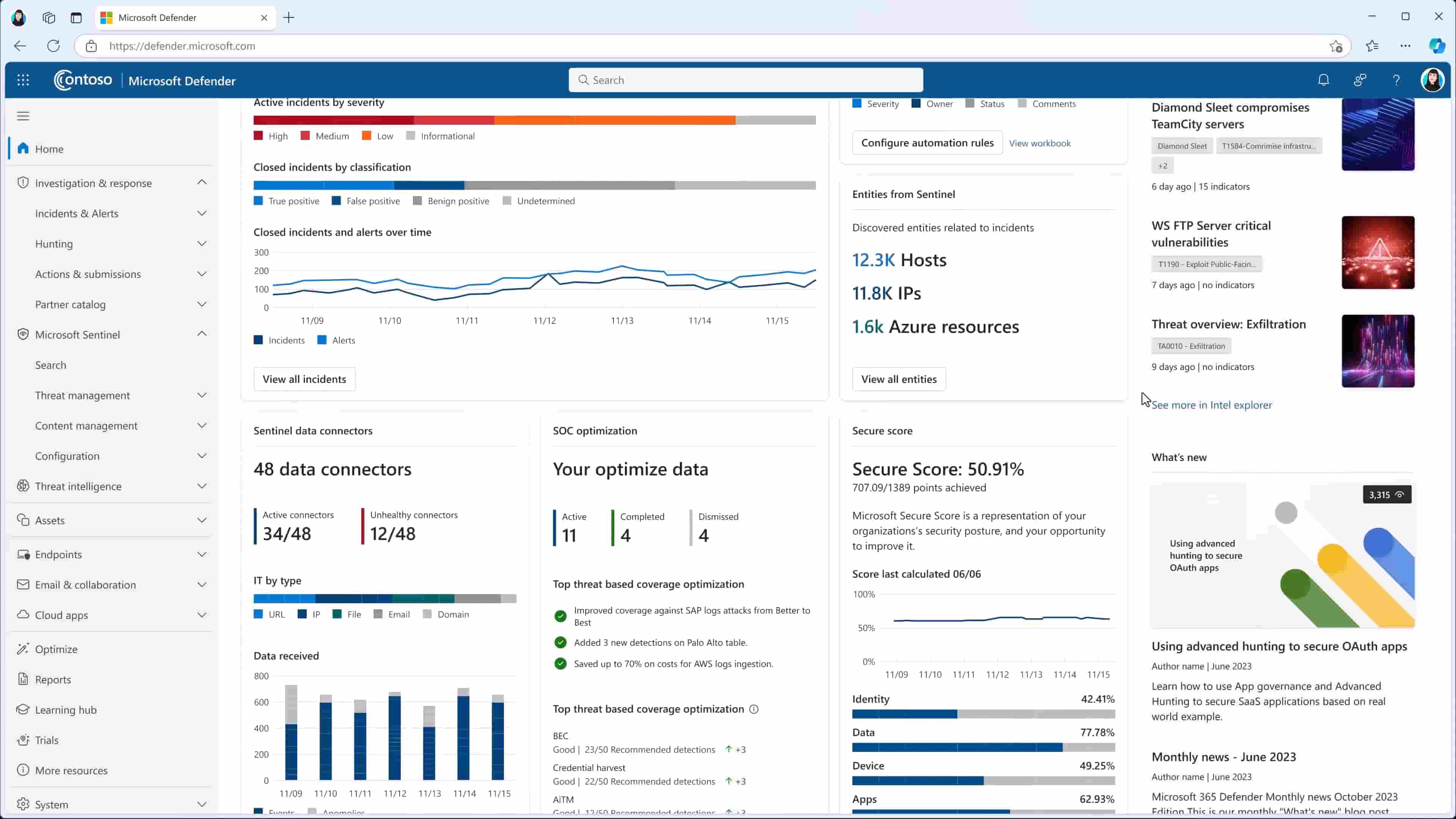Refresh the browser page
Screen dimensions: 1456x819
click(54, 46)
